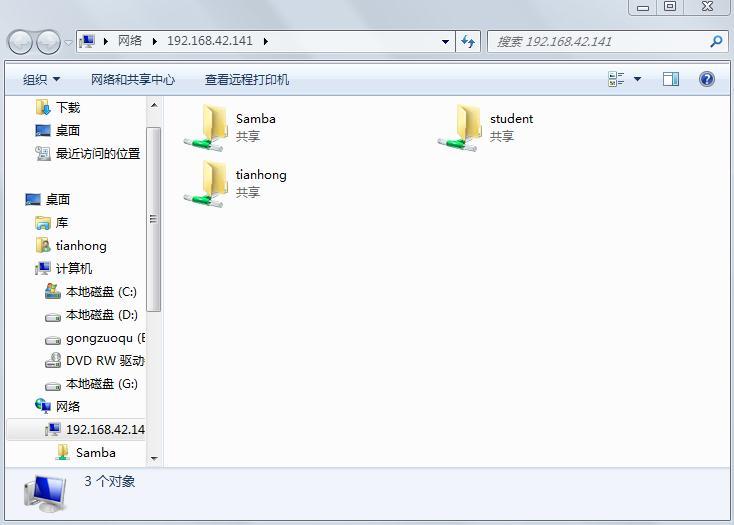Maximize the Explorer window
The width and height of the screenshot is (734, 525).
tap(670, 7)
